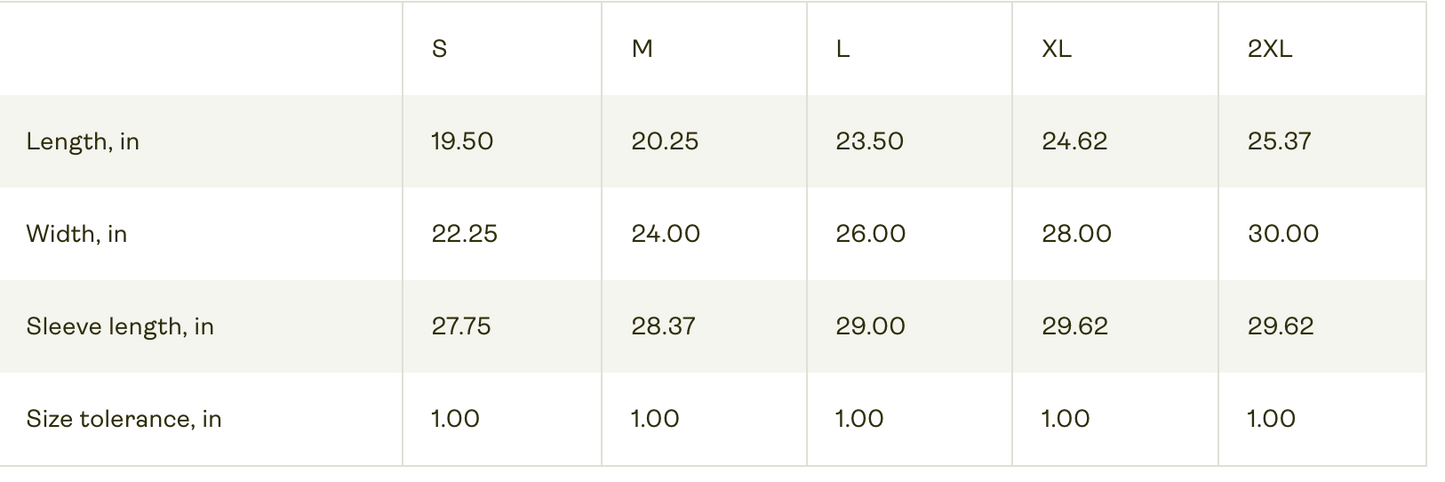Click the 22.25 width value for S

(x=464, y=234)
